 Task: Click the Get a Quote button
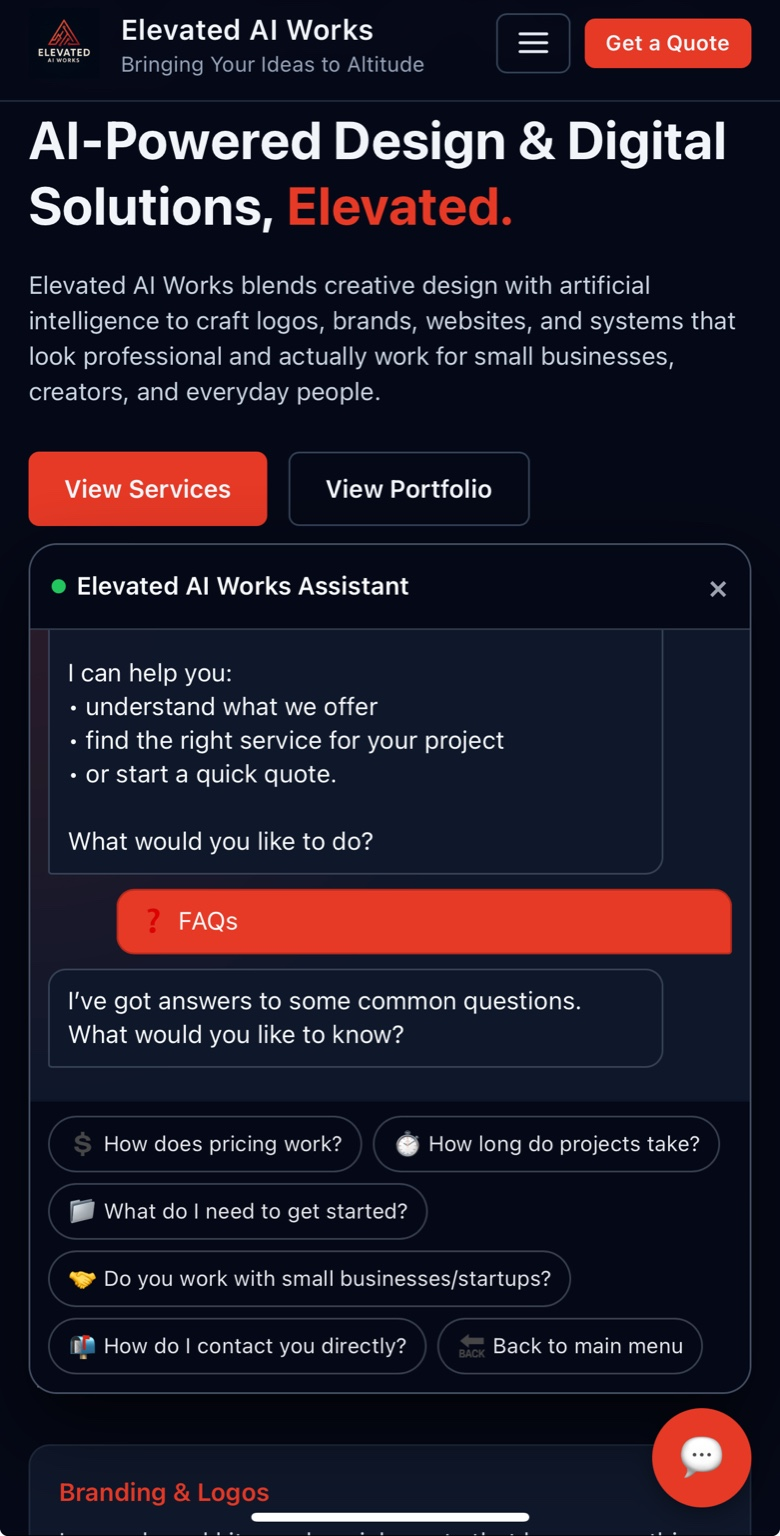point(667,43)
